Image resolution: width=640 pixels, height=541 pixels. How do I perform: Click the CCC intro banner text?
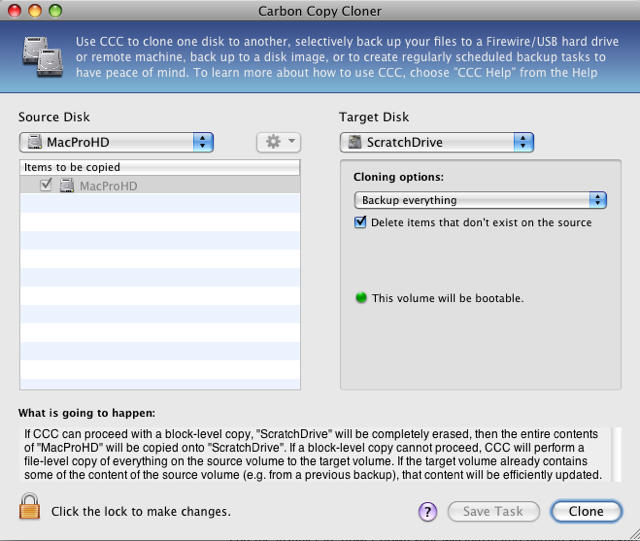347,57
